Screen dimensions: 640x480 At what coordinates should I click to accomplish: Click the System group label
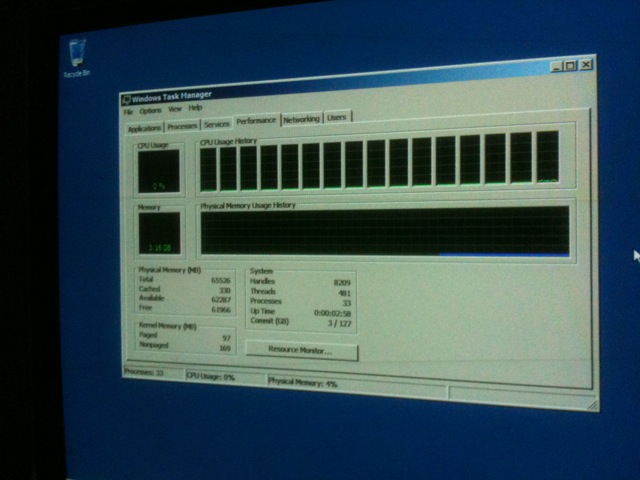point(261,271)
